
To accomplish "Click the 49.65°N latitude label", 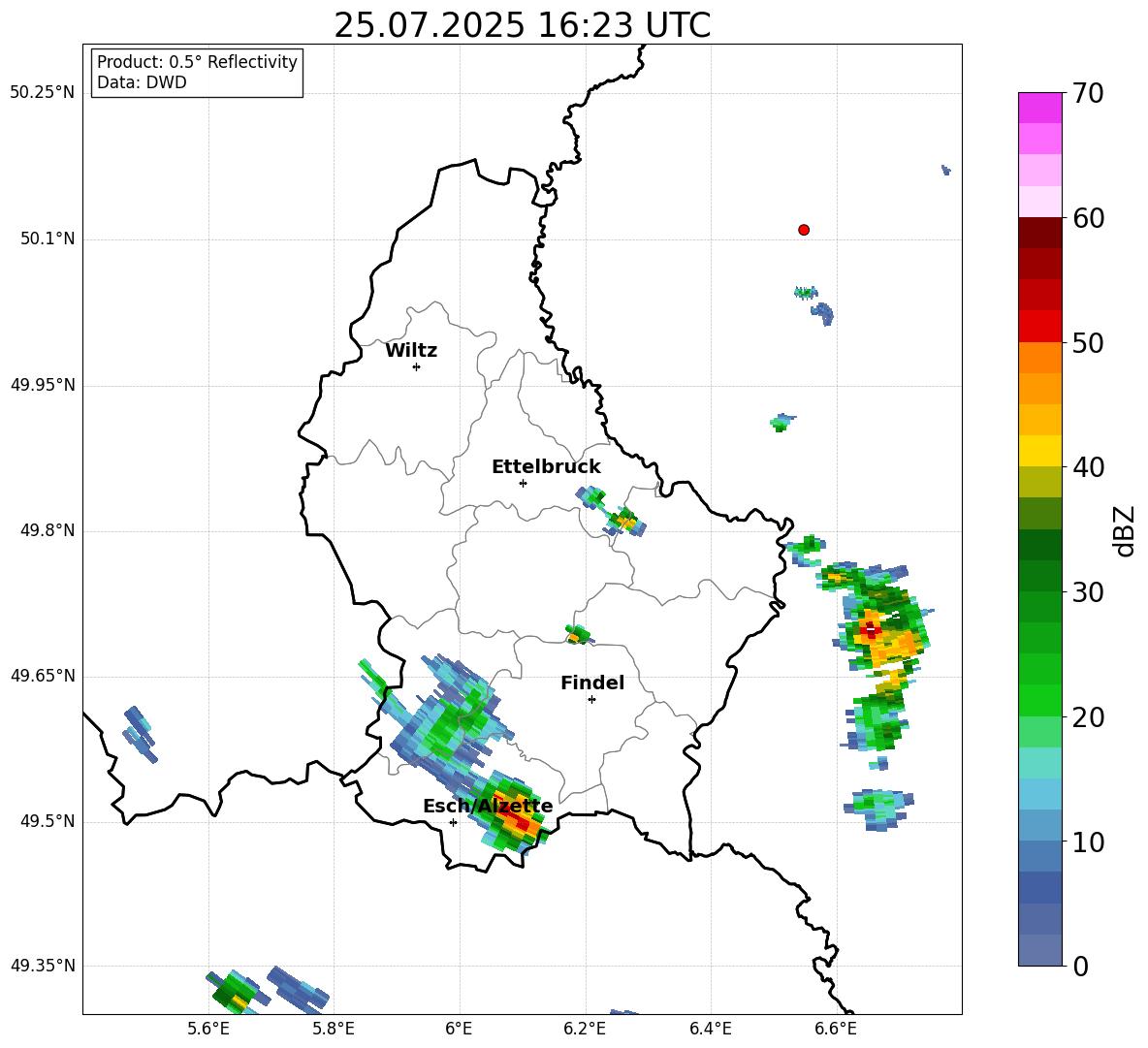I will coord(43,676).
